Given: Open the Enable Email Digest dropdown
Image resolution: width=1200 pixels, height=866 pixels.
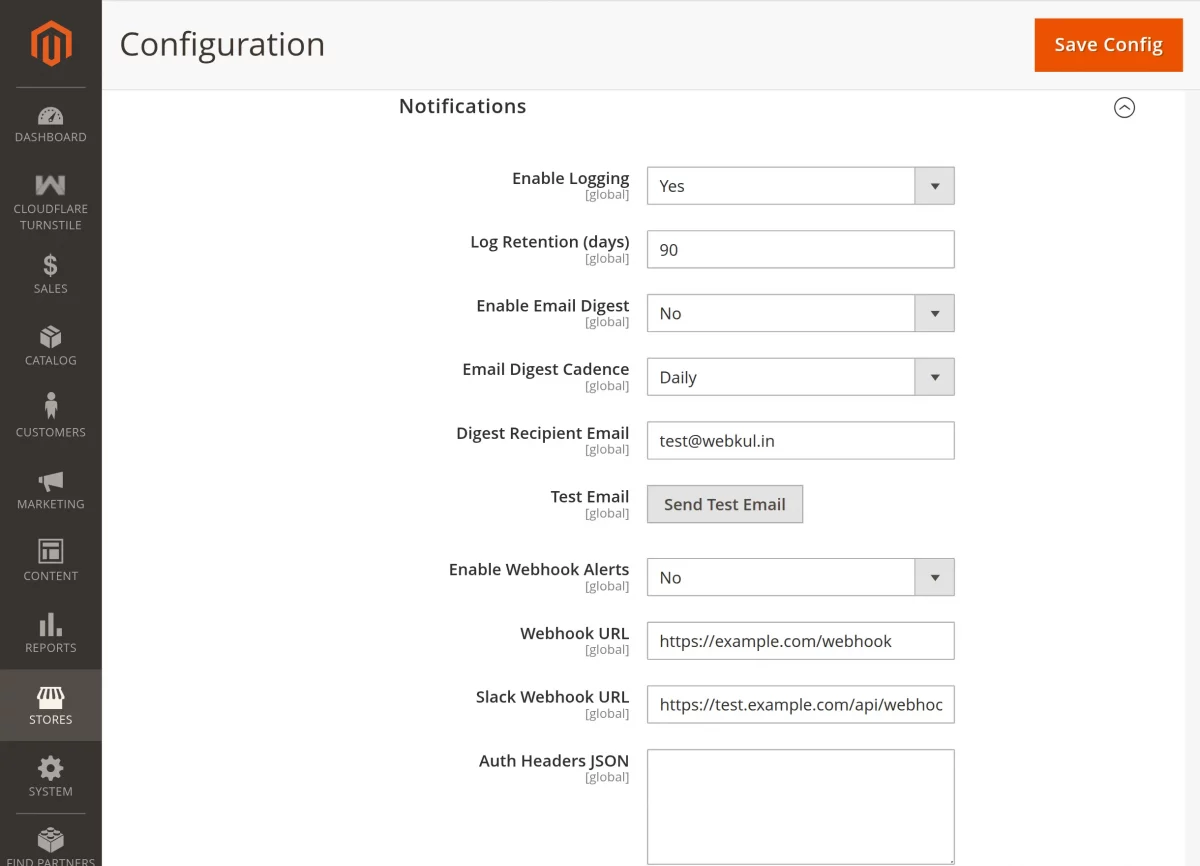Looking at the screenshot, I should tap(800, 313).
